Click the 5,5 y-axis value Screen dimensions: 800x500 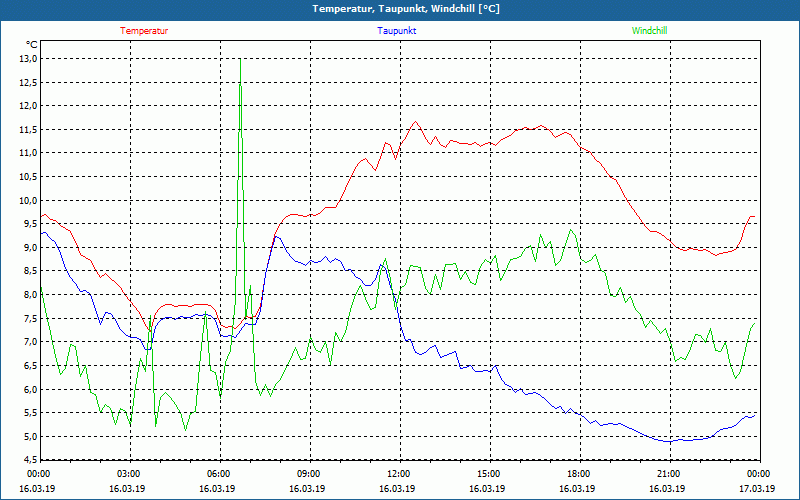(30, 413)
